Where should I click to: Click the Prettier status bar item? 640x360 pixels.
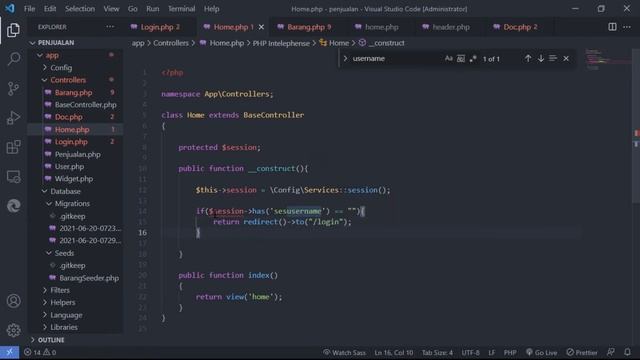tap(582, 352)
